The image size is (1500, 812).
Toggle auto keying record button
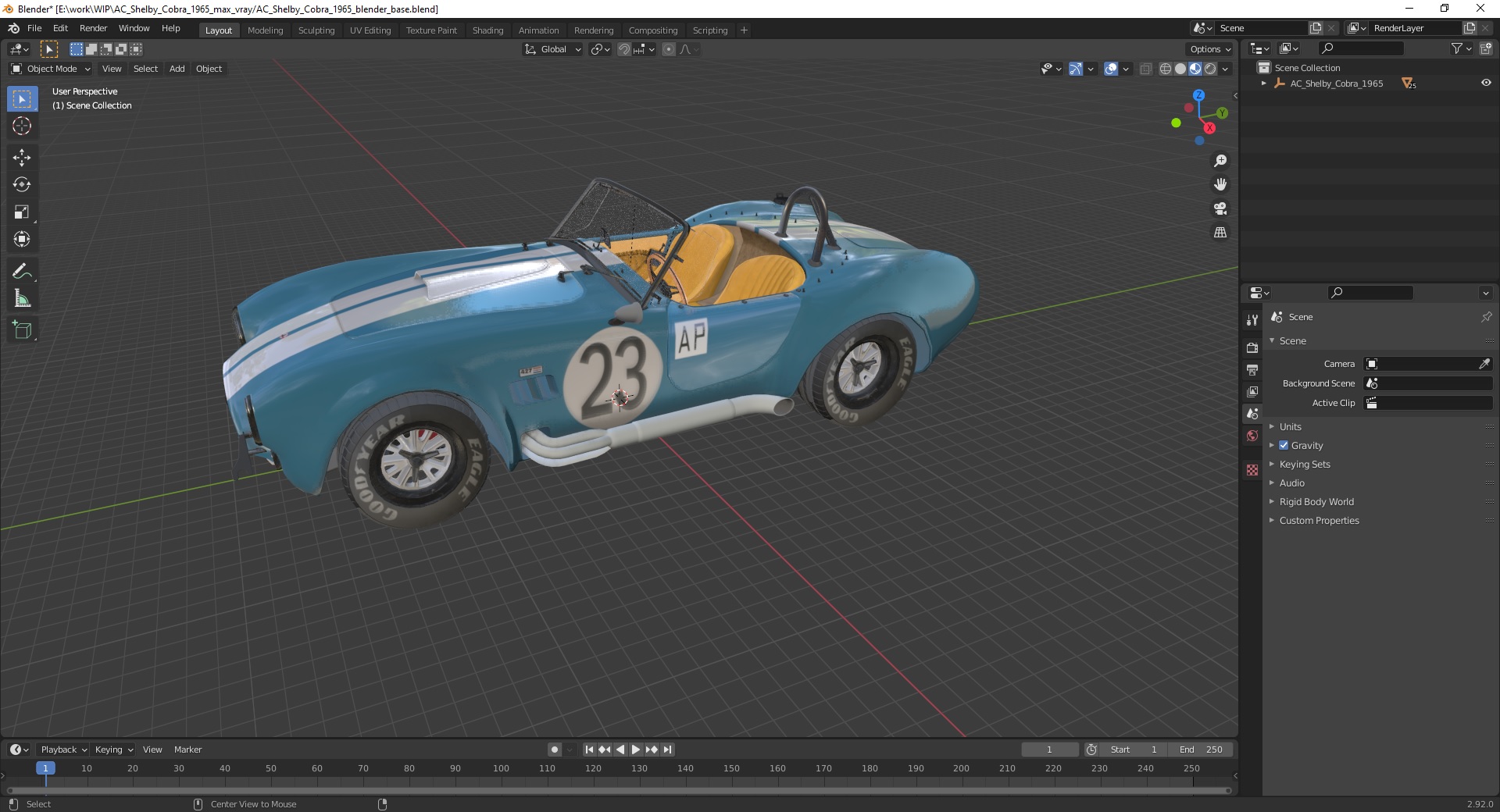tap(554, 750)
